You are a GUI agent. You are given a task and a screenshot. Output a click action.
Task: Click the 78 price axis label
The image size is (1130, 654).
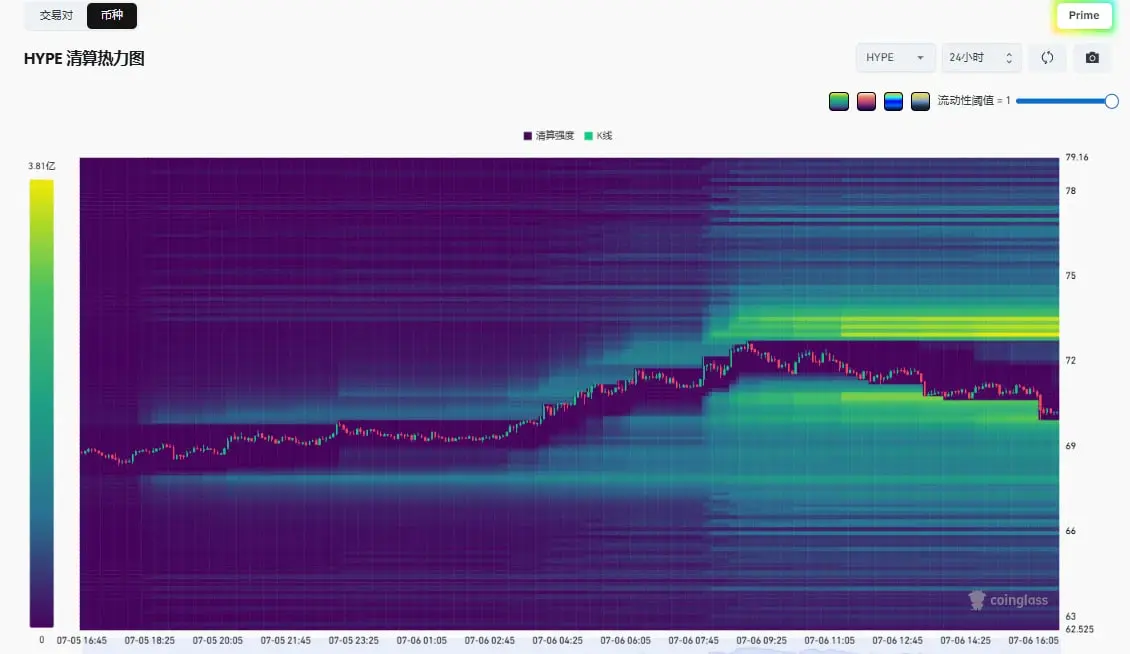(1070, 191)
